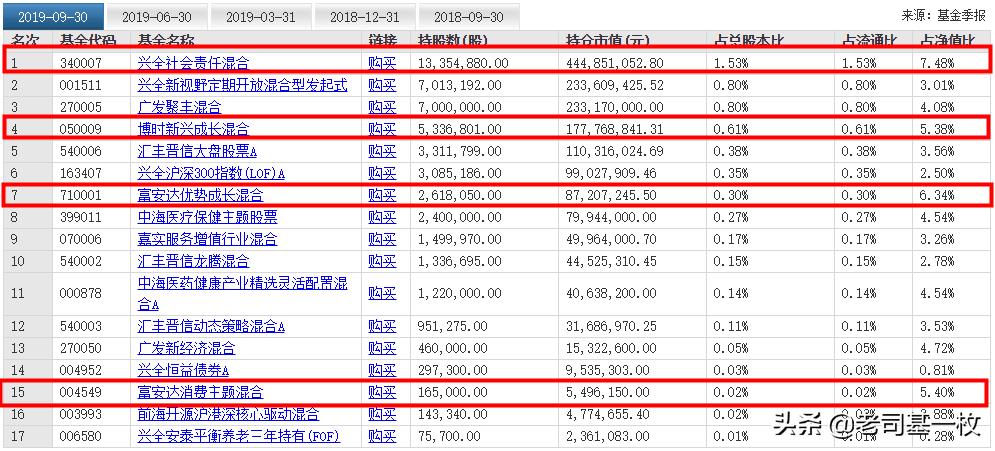The height and width of the screenshot is (451, 995).
Task: Open fund link 兴全沪深300指数(LOF)A
Action: (x=211, y=173)
